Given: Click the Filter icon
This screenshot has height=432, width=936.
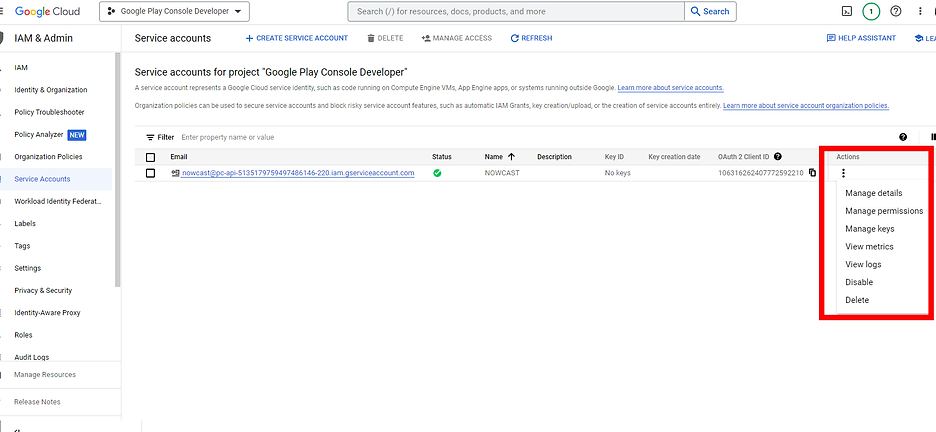Looking at the screenshot, I should (150, 137).
